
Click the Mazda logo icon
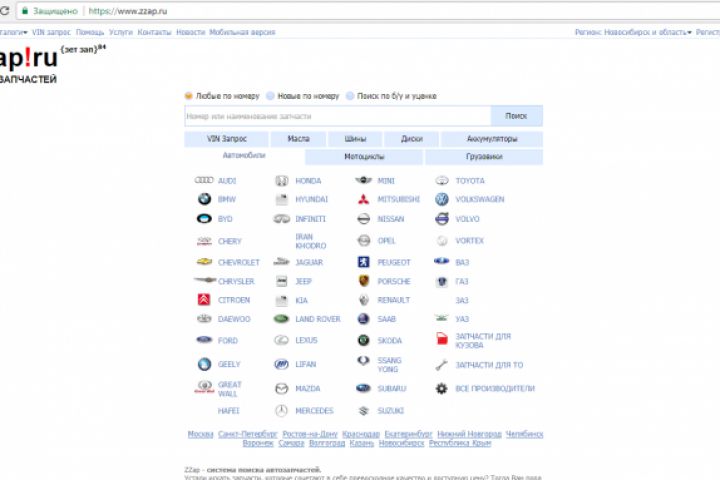(x=281, y=389)
